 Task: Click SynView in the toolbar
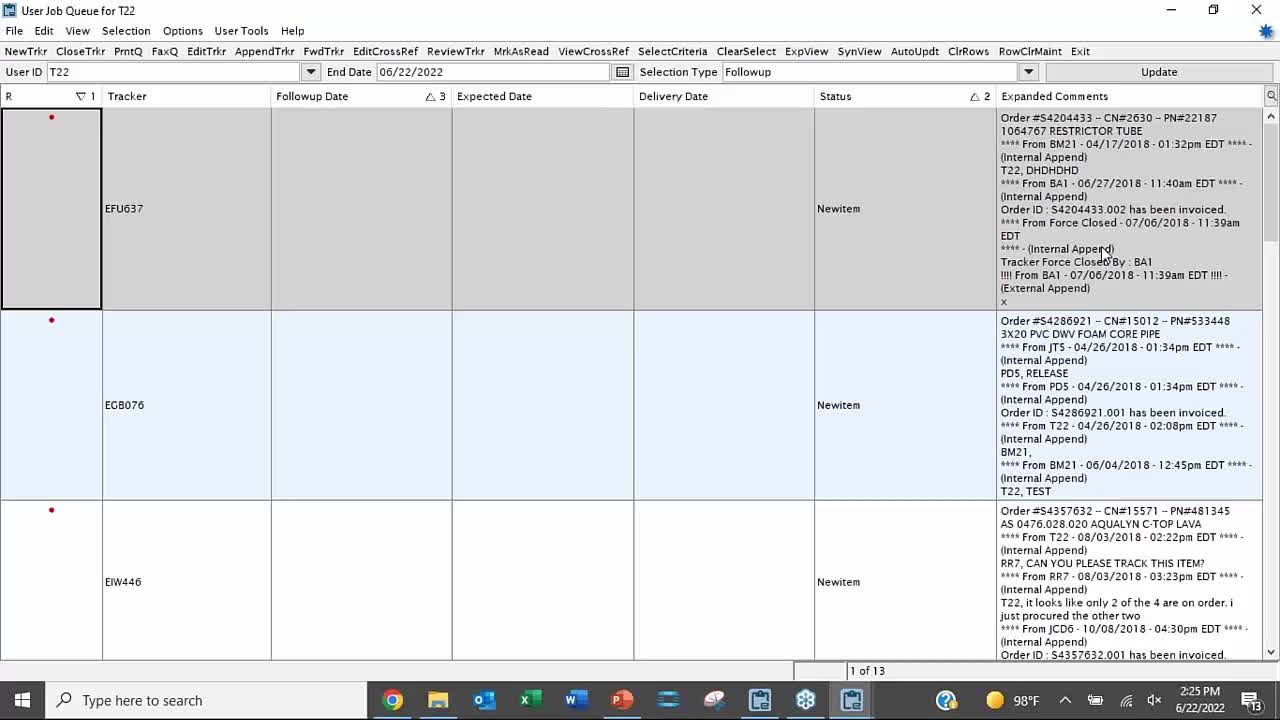pyautogui.click(x=860, y=51)
